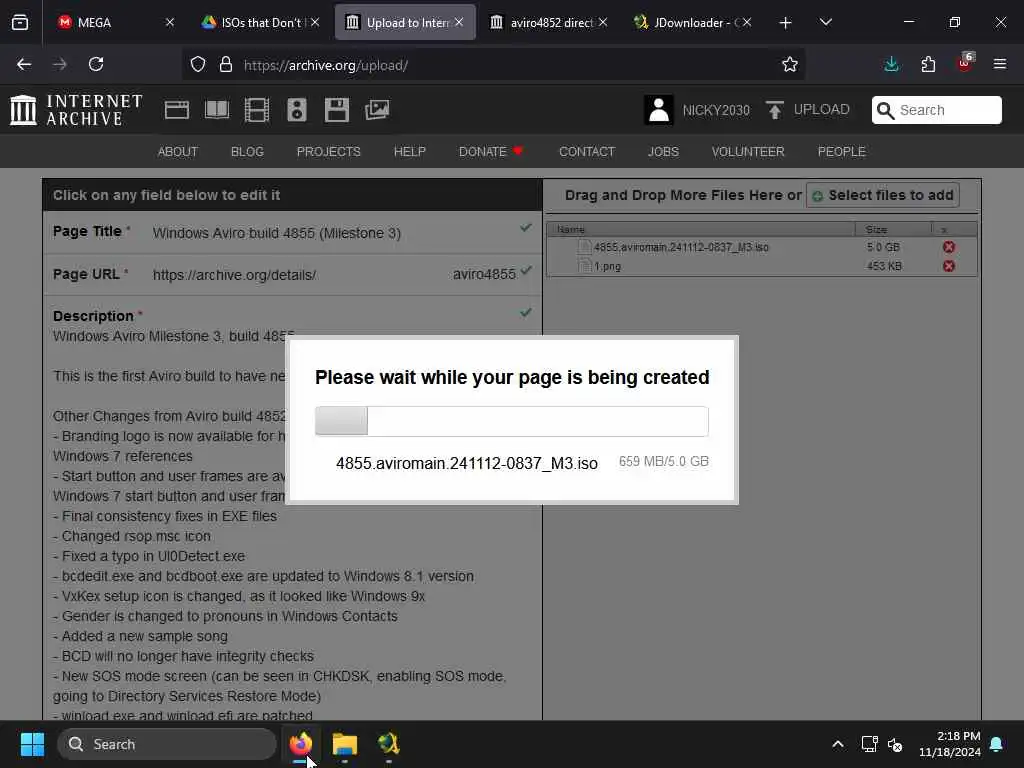Switch to the MEGA tab
This screenshot has height=768, width=1024.
pyautogui.click(x=108, y=23)
